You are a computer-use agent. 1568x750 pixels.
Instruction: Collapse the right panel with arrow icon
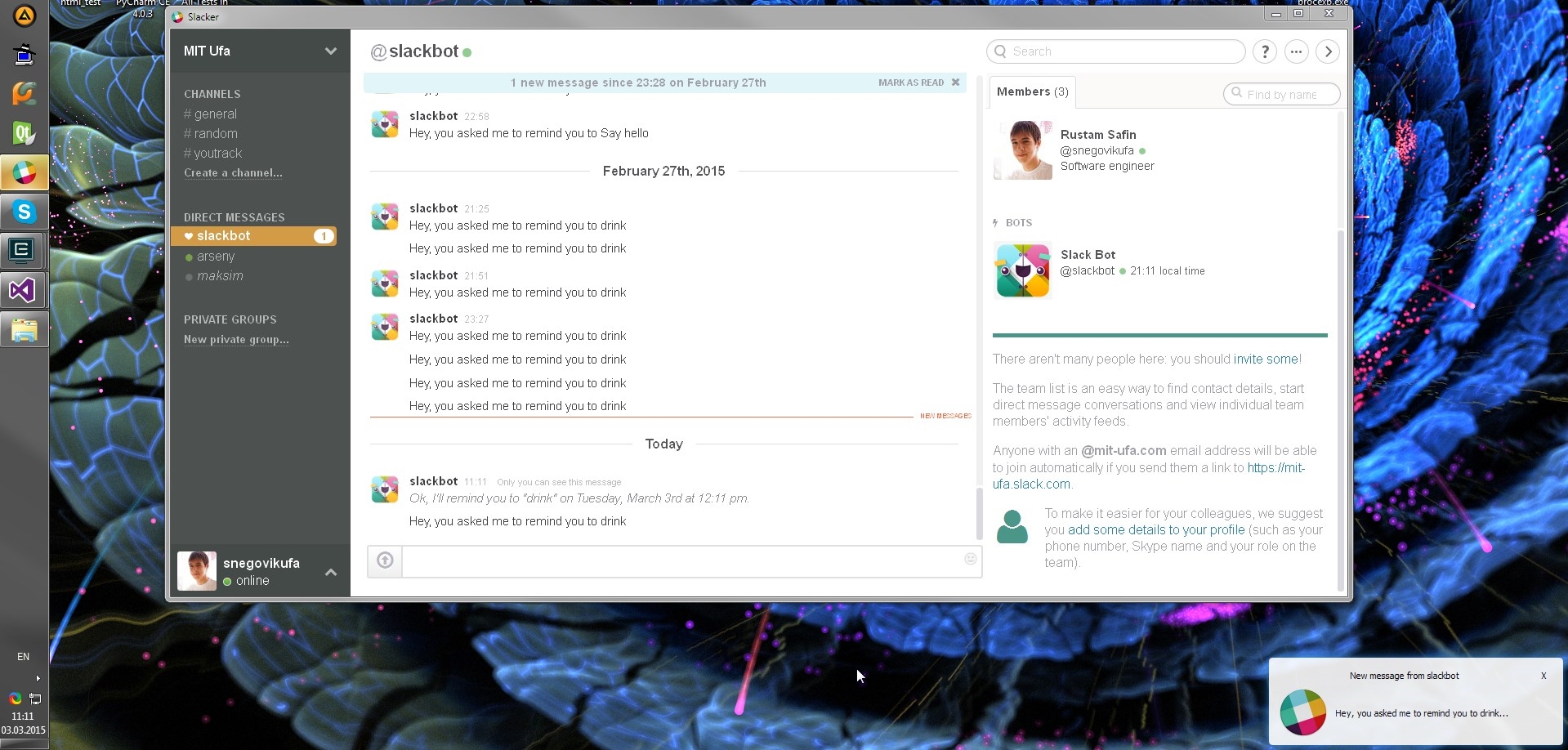pyautogui.click(x=1329, y=51)
